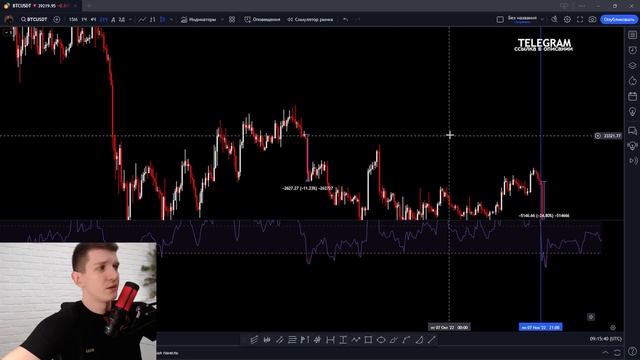Click the blue date label on time axis

540,327
